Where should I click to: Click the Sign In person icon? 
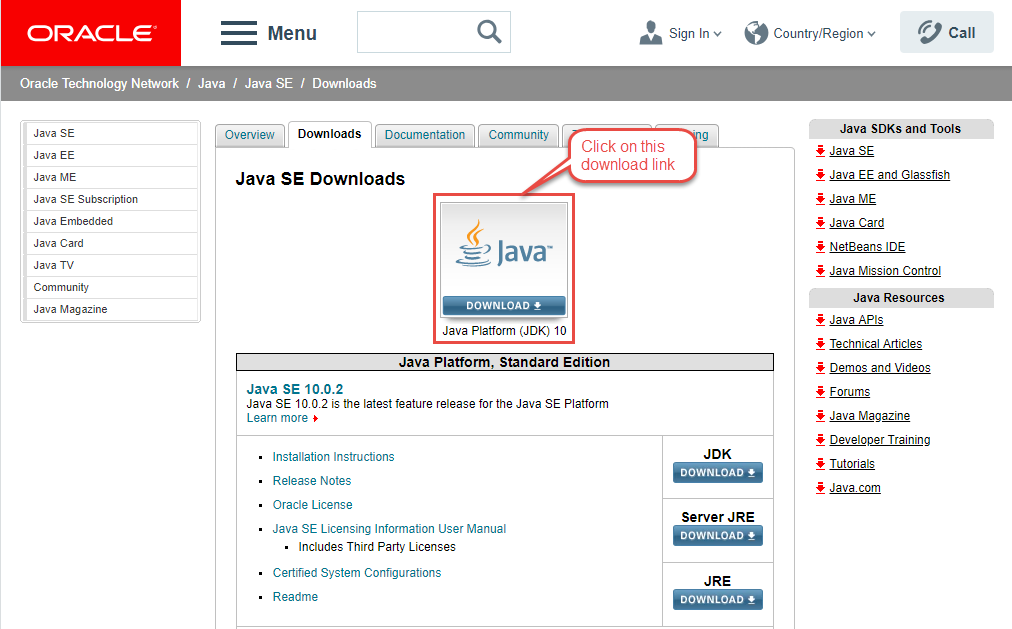point(651,32)
